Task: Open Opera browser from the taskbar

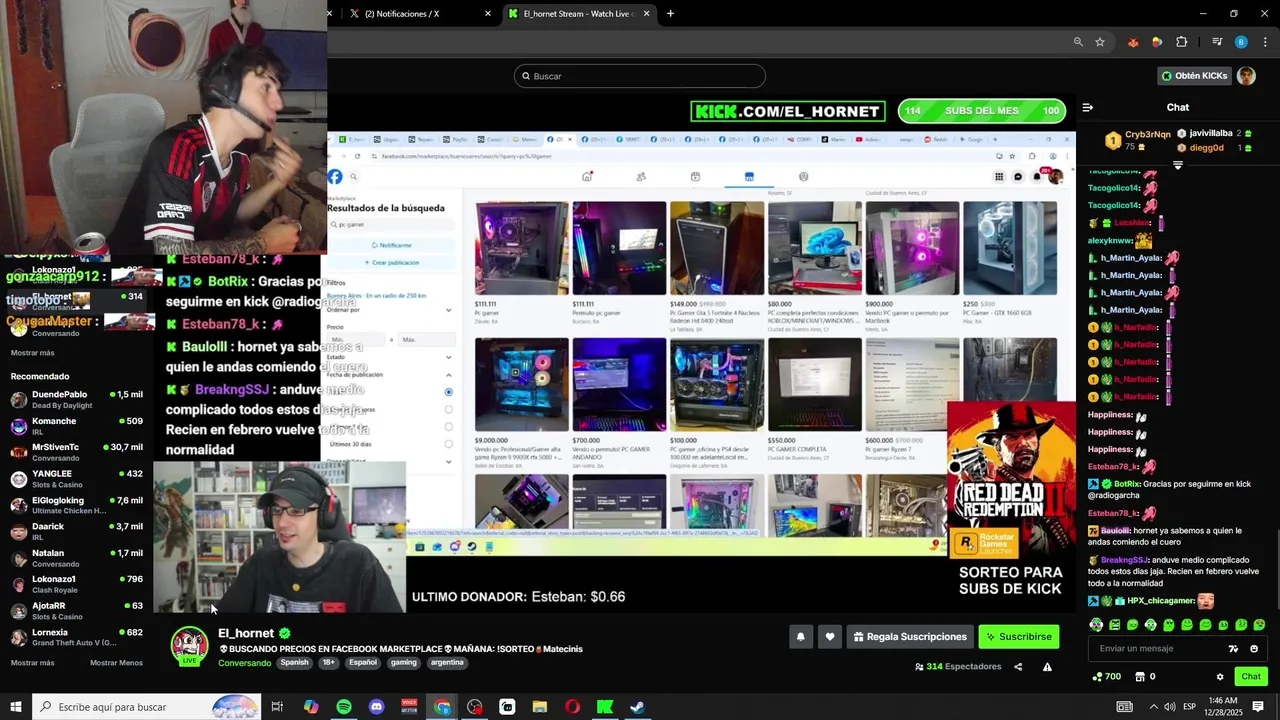Action: tap(572, 707)
